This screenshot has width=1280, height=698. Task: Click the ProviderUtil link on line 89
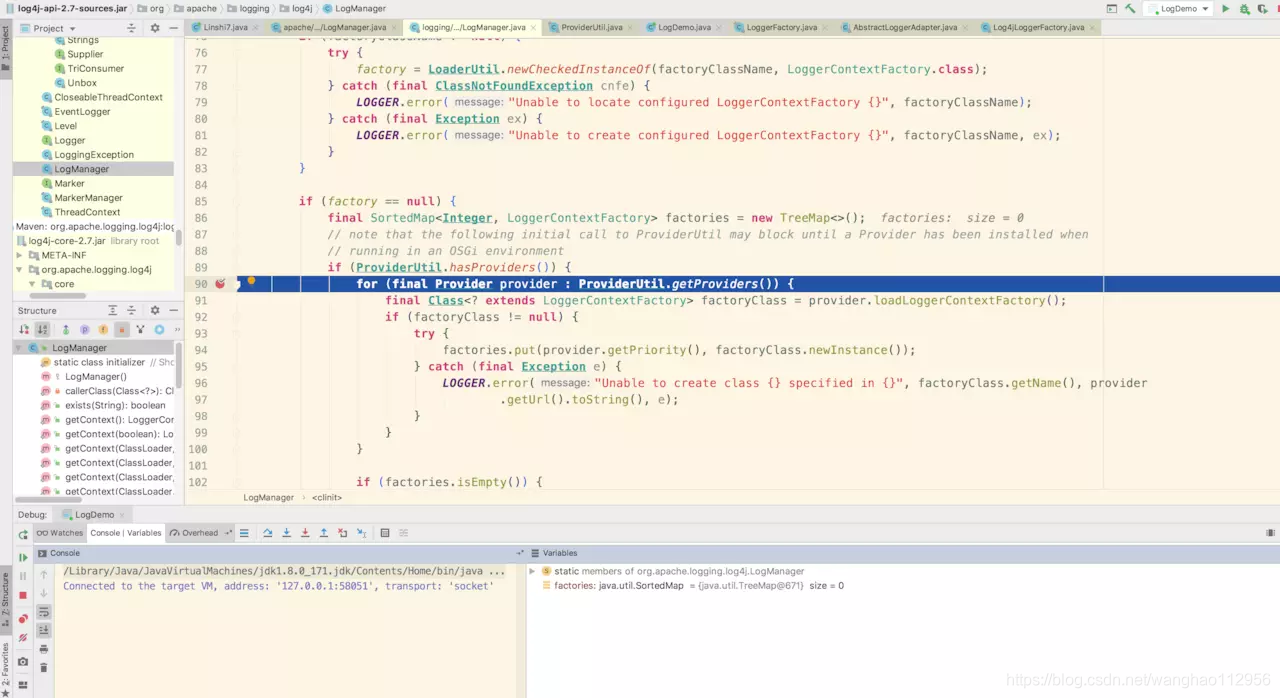pos(399,267)
